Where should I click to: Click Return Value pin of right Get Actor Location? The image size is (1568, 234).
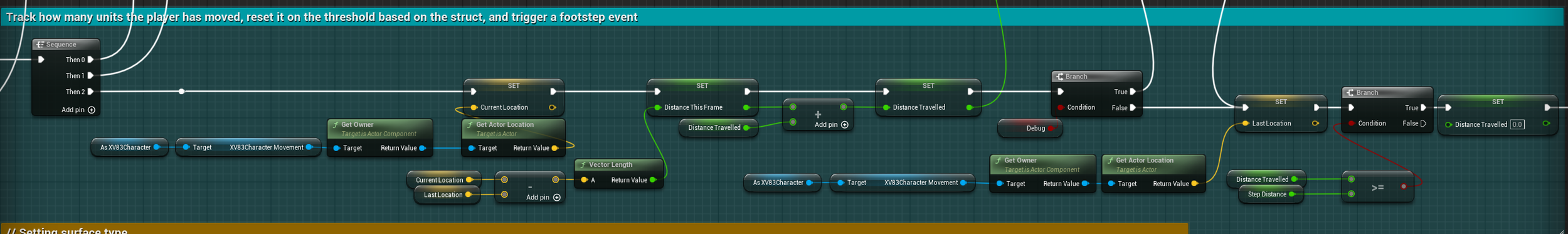click(x=1194, y=184)
